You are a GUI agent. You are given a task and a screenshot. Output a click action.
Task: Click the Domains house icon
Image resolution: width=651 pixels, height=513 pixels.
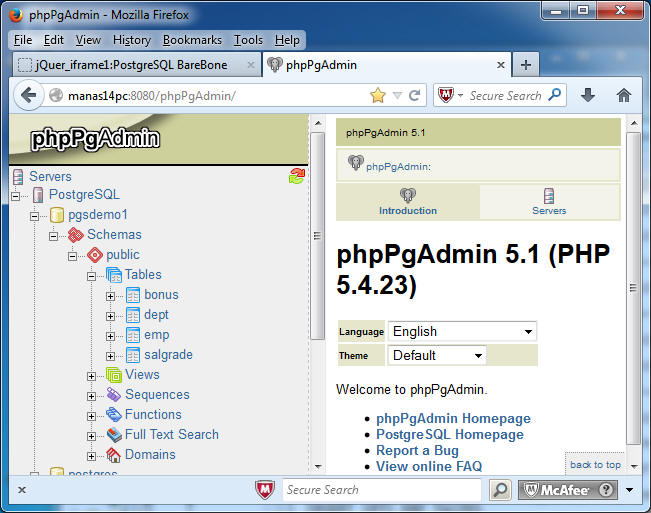(x=114, y=455)
